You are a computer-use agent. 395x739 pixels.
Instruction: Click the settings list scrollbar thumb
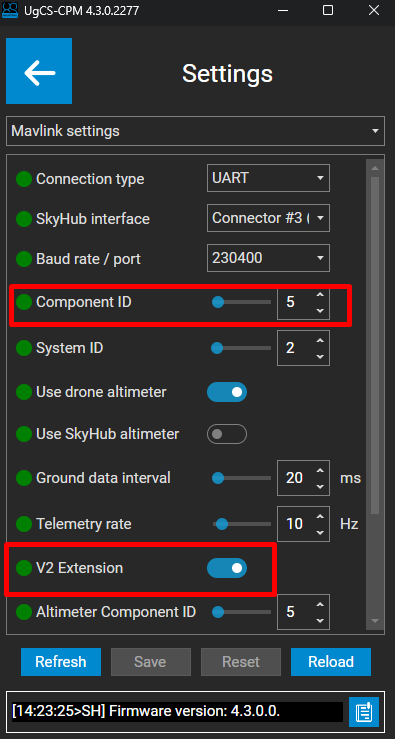375,345
